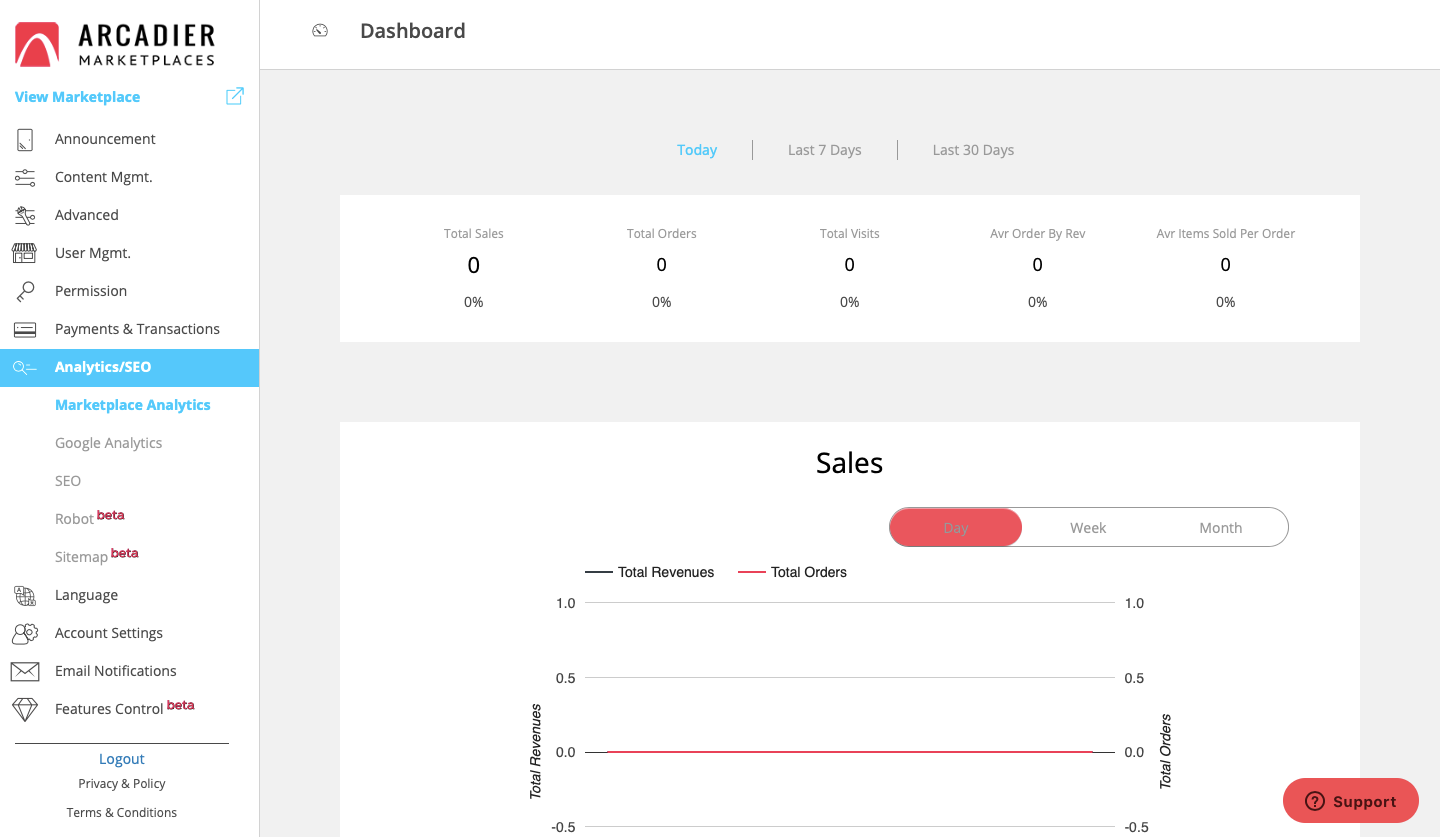The width and height of the screenshot is (1440, 837).
Task: Open the Google Analytics submenu item
Action: 108,443
